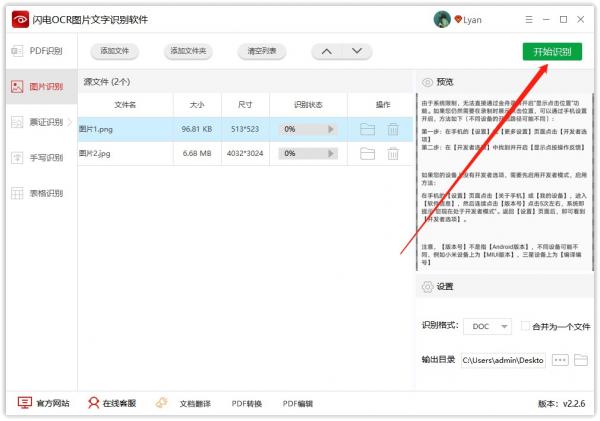
Task: Click the 图片识别 picture icon
Action: (x=17, y=86)
